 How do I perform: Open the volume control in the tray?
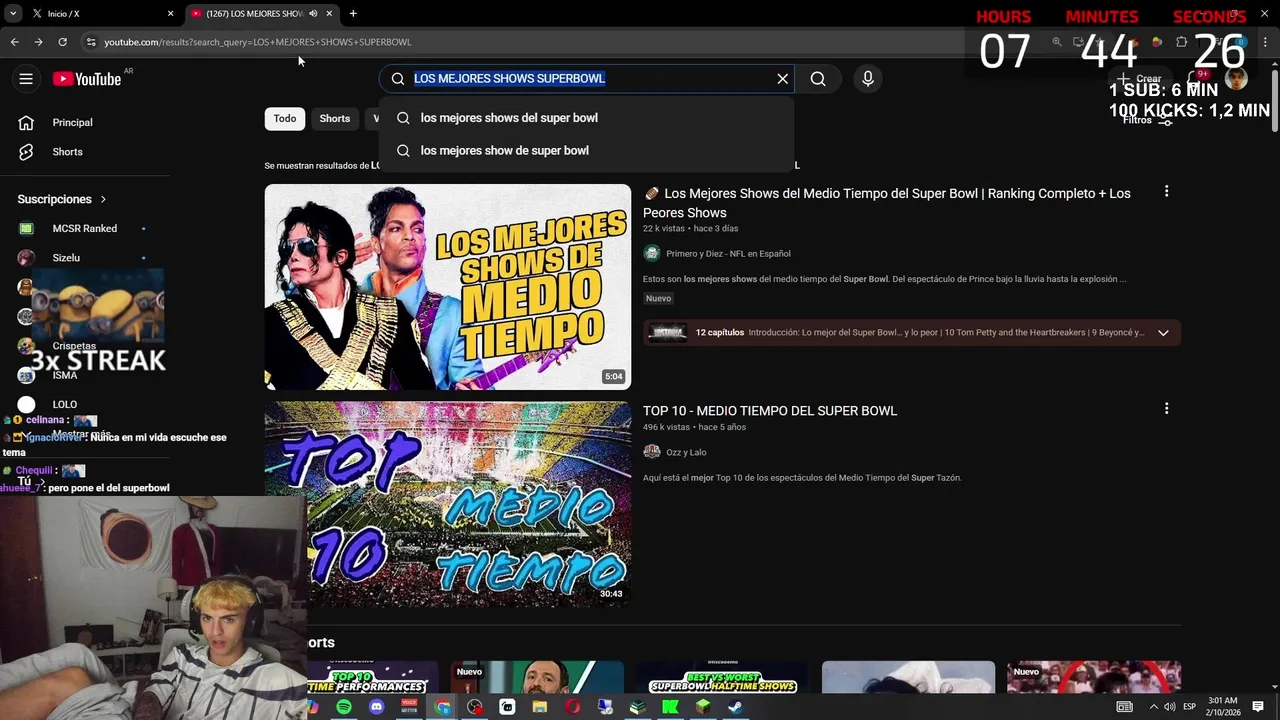tap(1169, 707)
